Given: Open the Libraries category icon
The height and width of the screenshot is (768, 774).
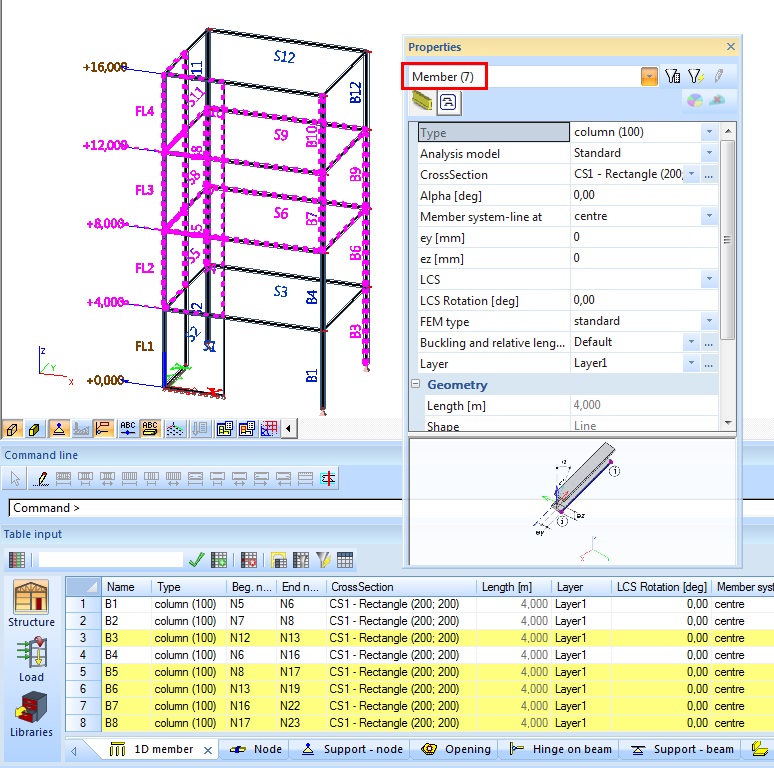Looking at the screenshot, I should coord(31,713).
